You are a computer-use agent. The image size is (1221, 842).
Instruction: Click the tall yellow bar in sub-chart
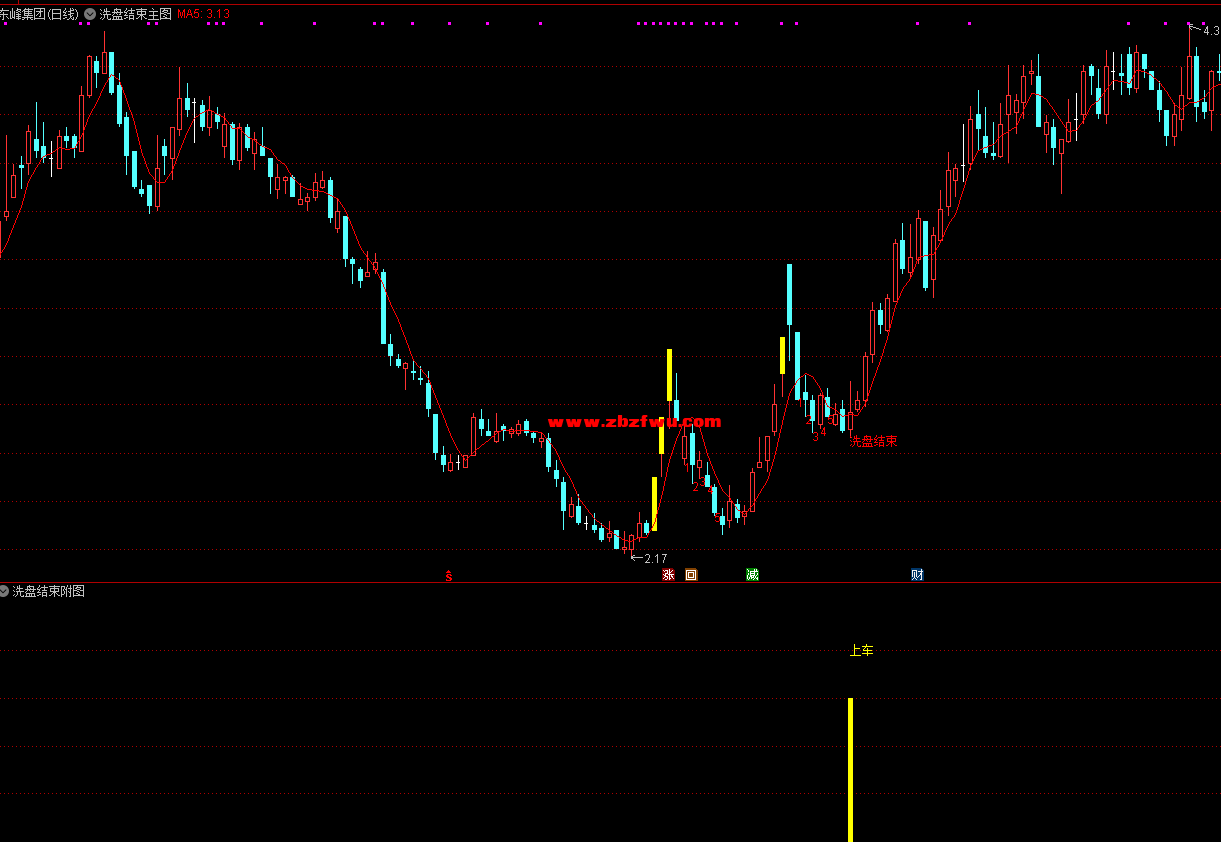[x=851, y=768]
